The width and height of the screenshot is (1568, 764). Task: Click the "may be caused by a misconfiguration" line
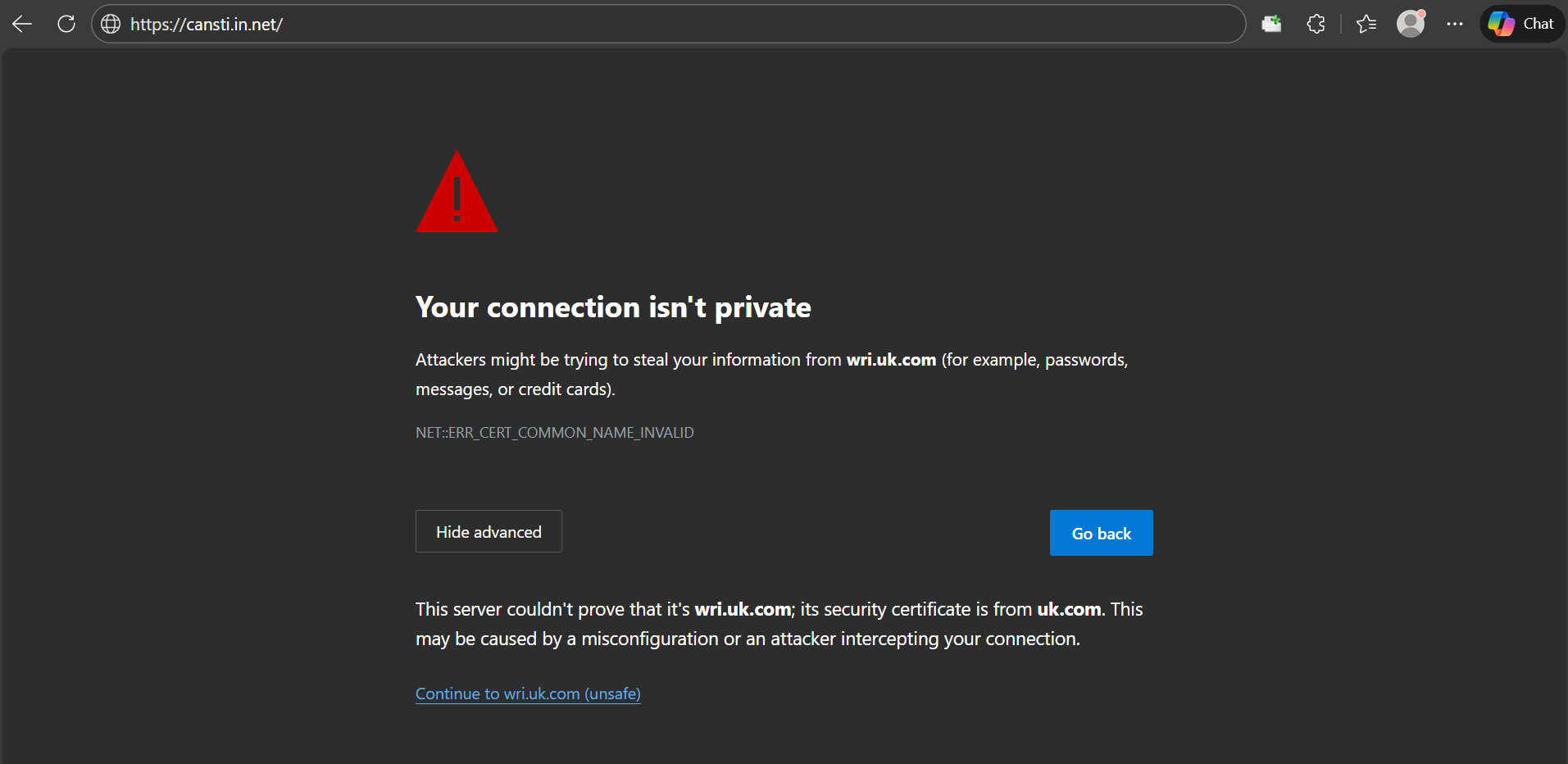point(748,639)
